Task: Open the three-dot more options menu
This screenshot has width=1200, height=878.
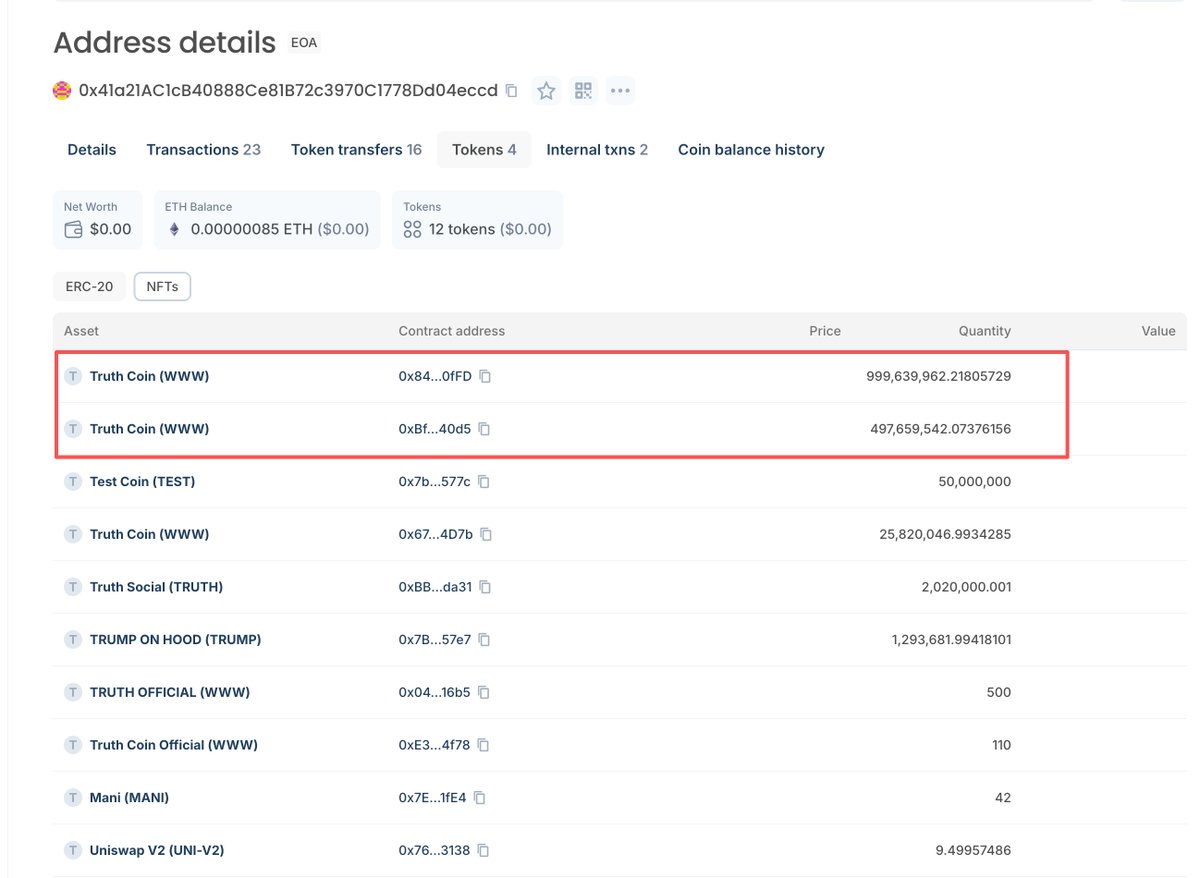Action: (x=620, y=91)
